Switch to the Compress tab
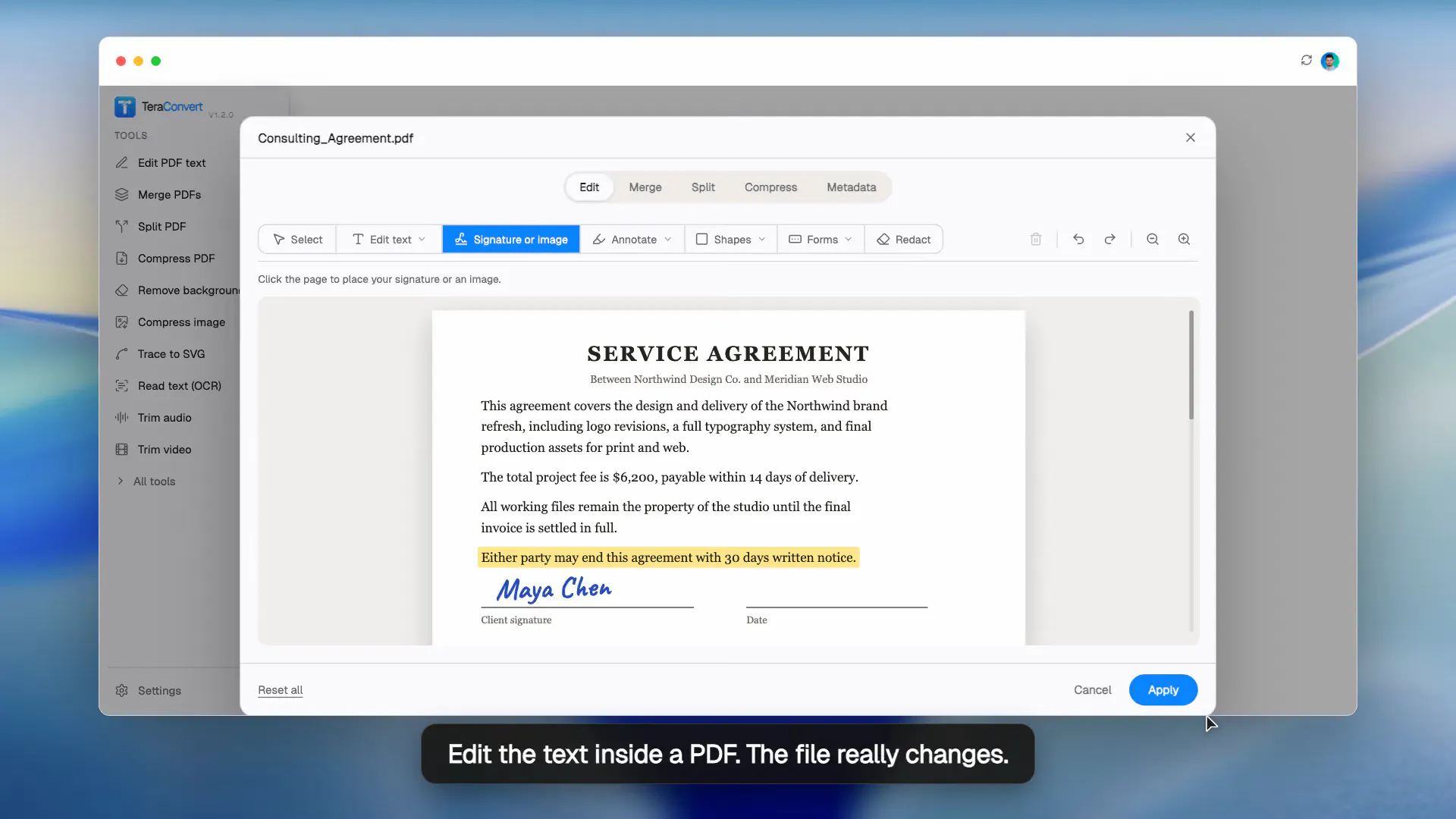Image resolution: width=1456 pixels, height=819 pixels. (x=770, y=187)
